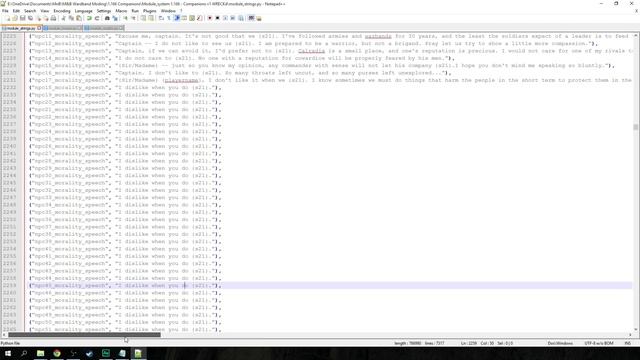Save the current file via toolbar

[x=22, y=18]
